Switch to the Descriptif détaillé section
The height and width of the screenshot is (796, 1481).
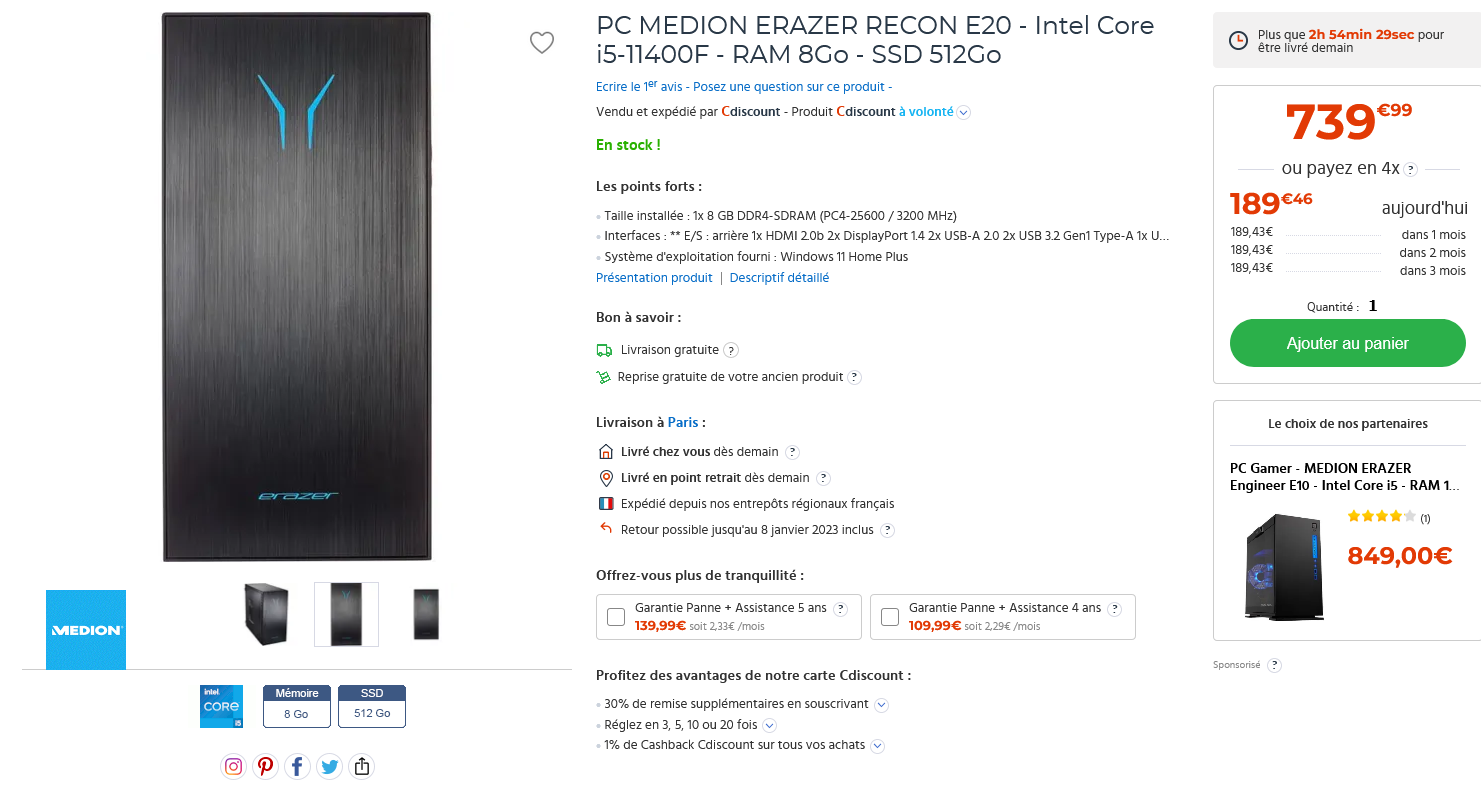pyautogui.click(x=779, y=277)
